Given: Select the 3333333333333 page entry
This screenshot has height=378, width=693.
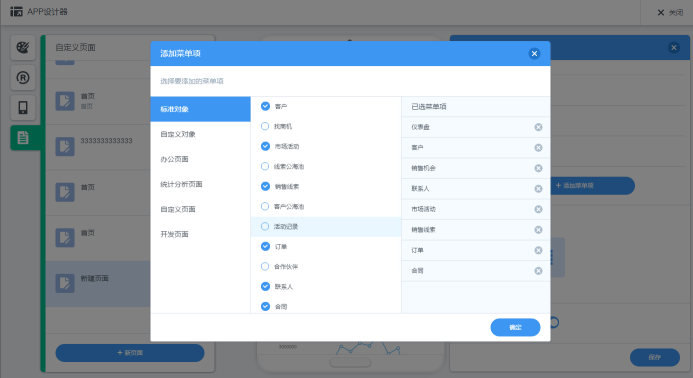Looking at the screenshot, I should 98,147.
